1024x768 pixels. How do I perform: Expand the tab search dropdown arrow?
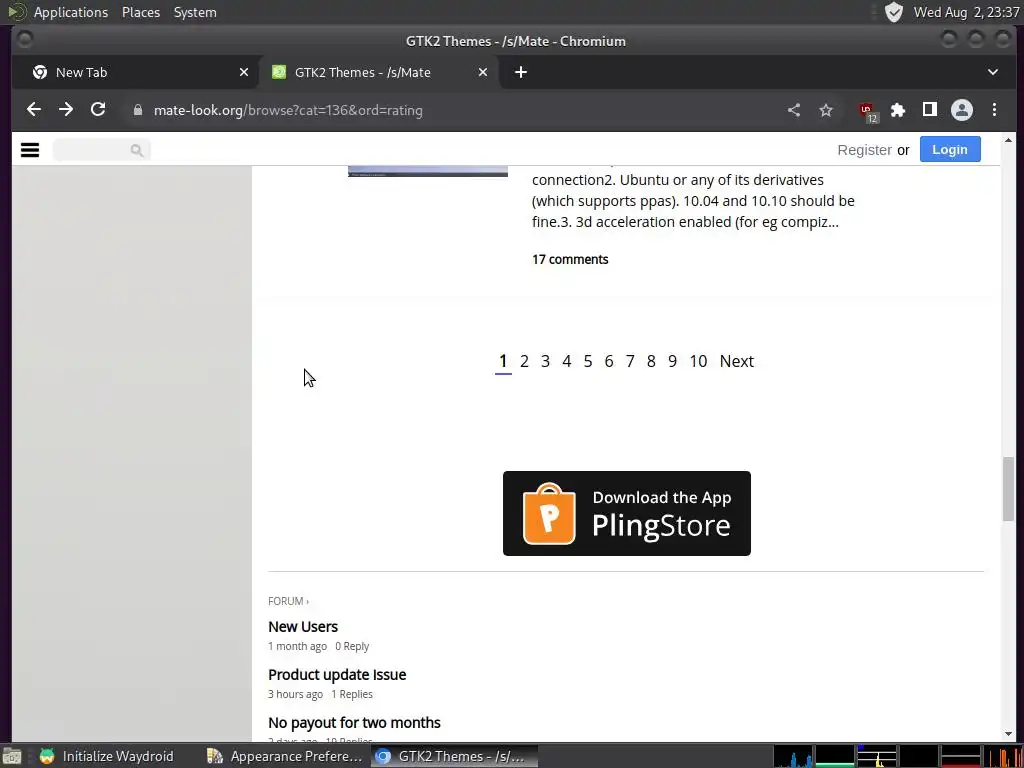[x=993, y=72]
